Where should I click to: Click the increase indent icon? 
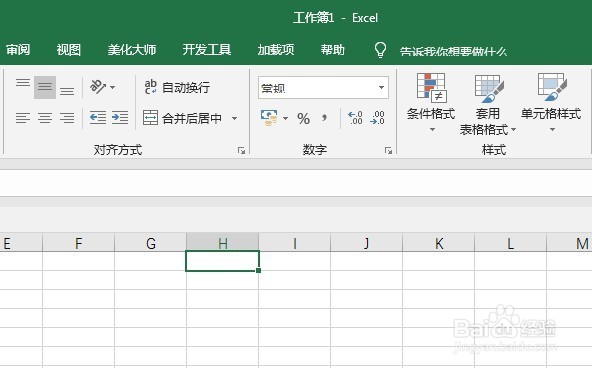pos(120,118)
